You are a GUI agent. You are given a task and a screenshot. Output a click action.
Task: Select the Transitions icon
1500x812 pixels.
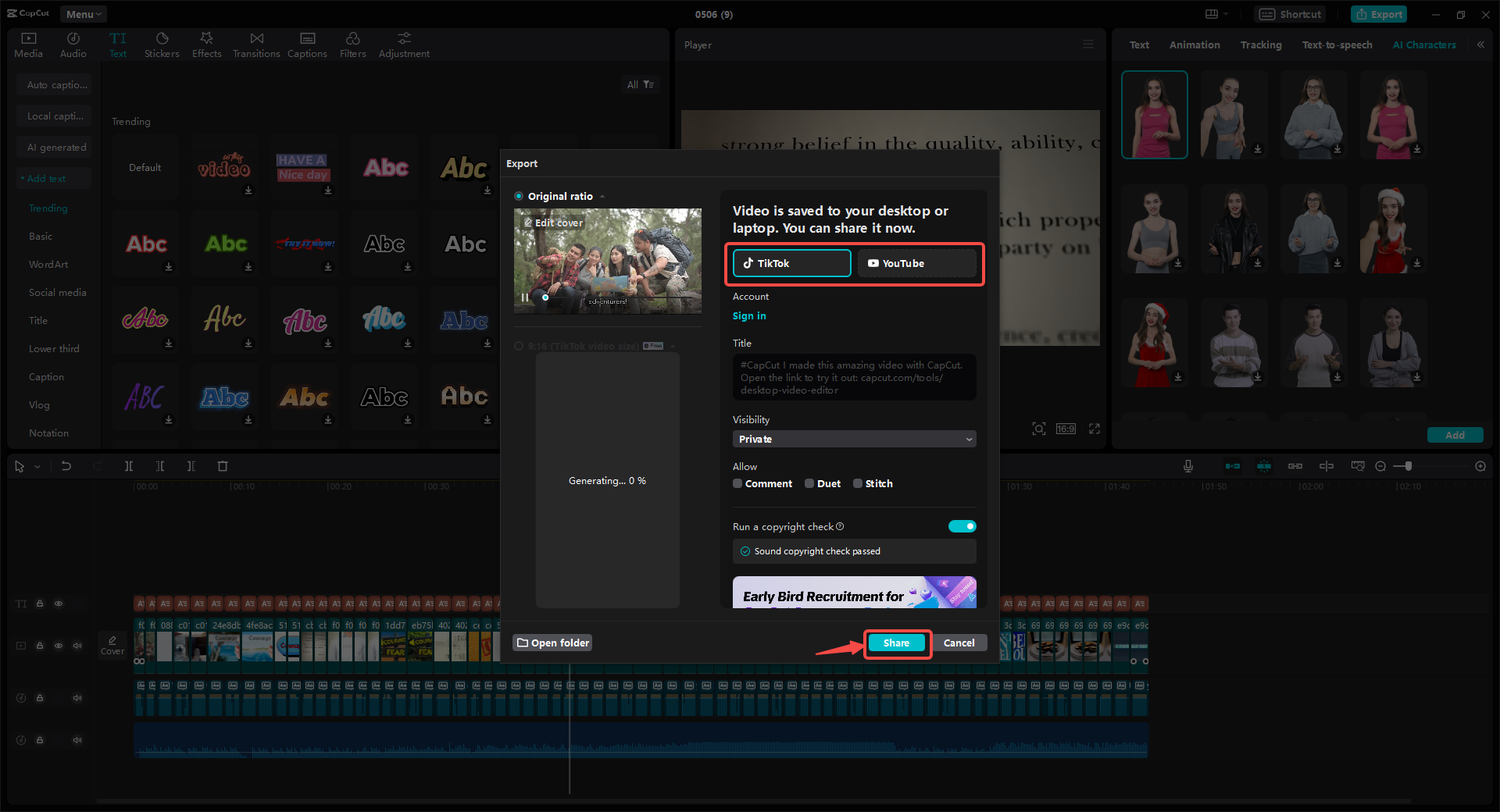(256, 43)
